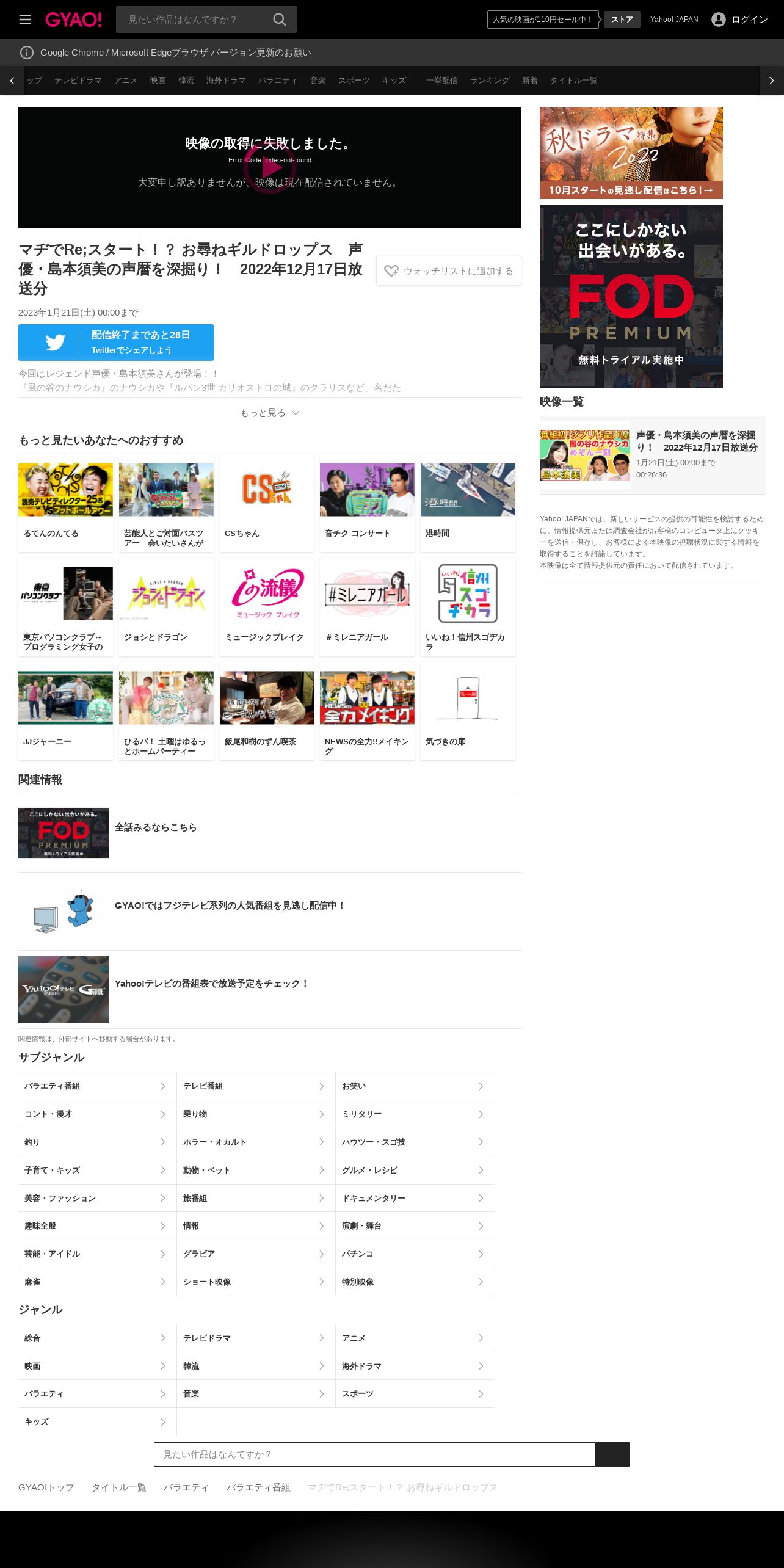
Task: Click the 110円セール promotion label
Action: point(543,20)
